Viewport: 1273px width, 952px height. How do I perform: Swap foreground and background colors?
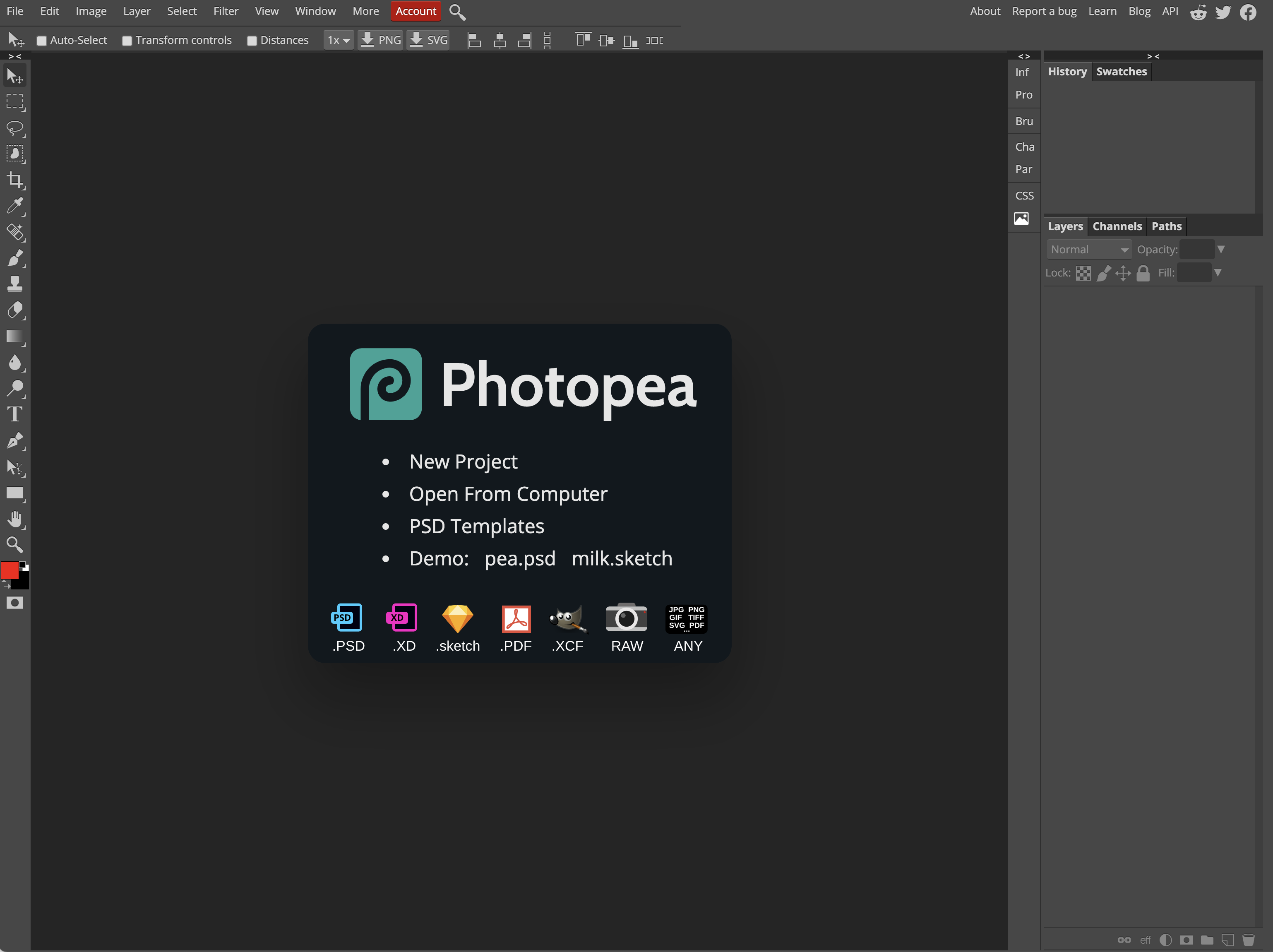6,584
